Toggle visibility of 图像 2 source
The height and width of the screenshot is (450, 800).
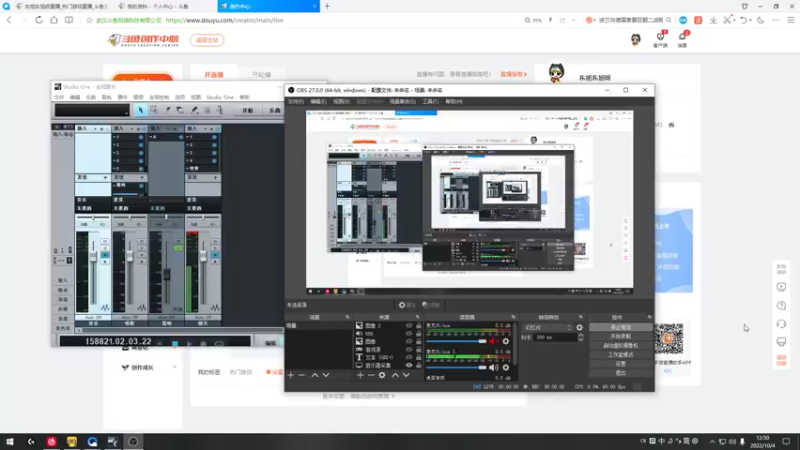click(409, 326)
